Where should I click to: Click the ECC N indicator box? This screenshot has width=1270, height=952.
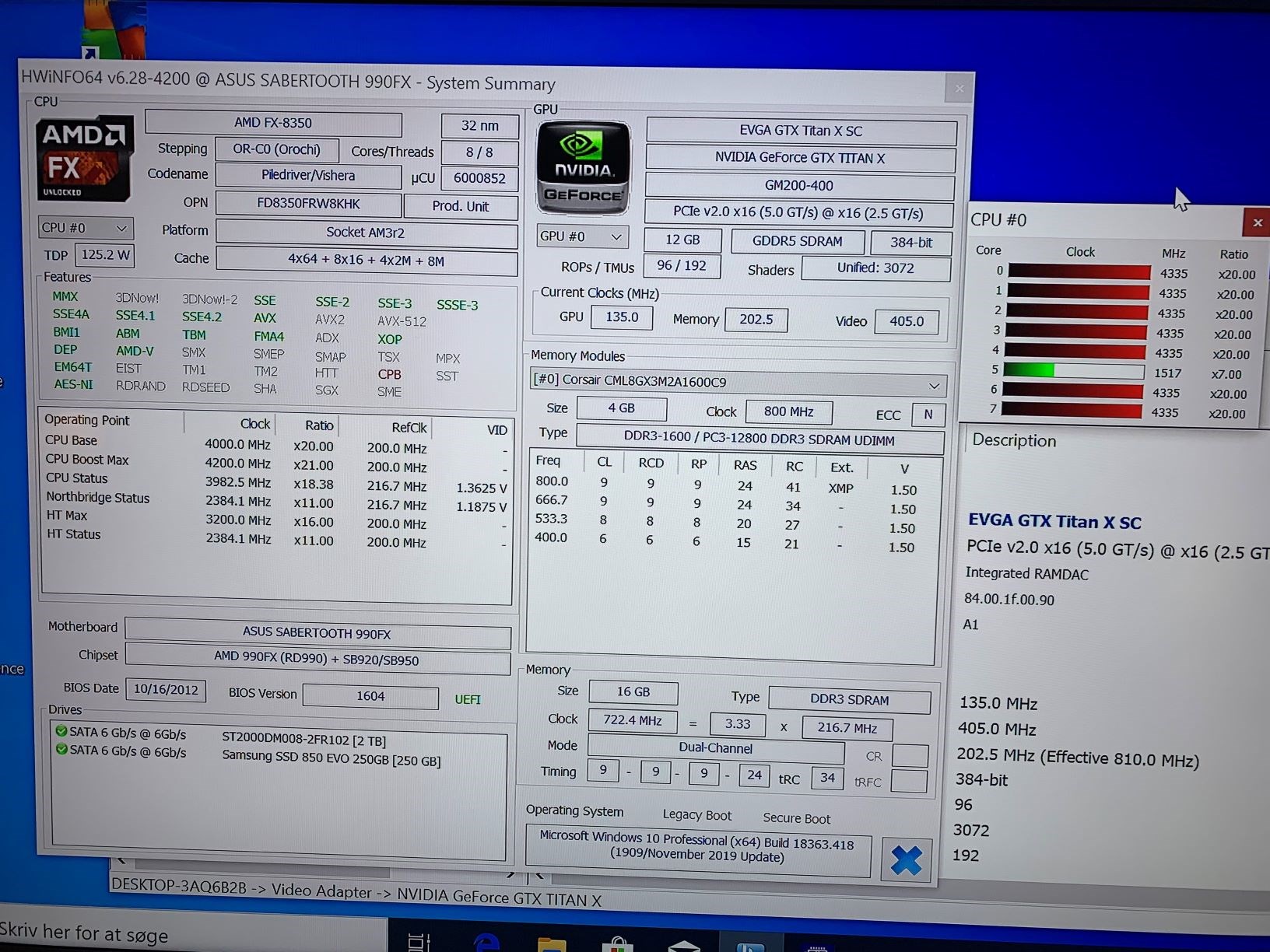(928, 415)
